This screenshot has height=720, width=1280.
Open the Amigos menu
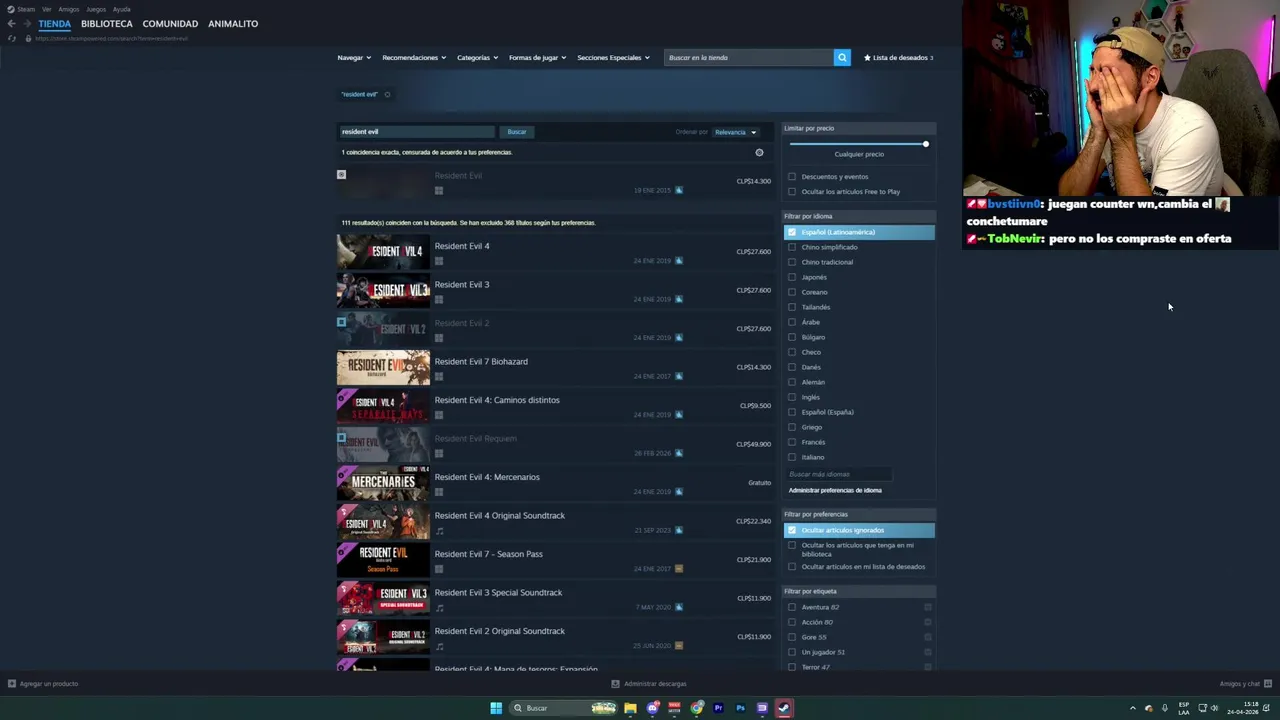[68, 9]
